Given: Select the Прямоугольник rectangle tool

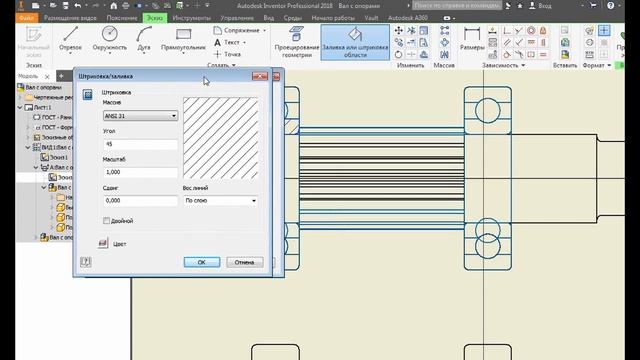Looking at the screenshot, I should point(183,39).
